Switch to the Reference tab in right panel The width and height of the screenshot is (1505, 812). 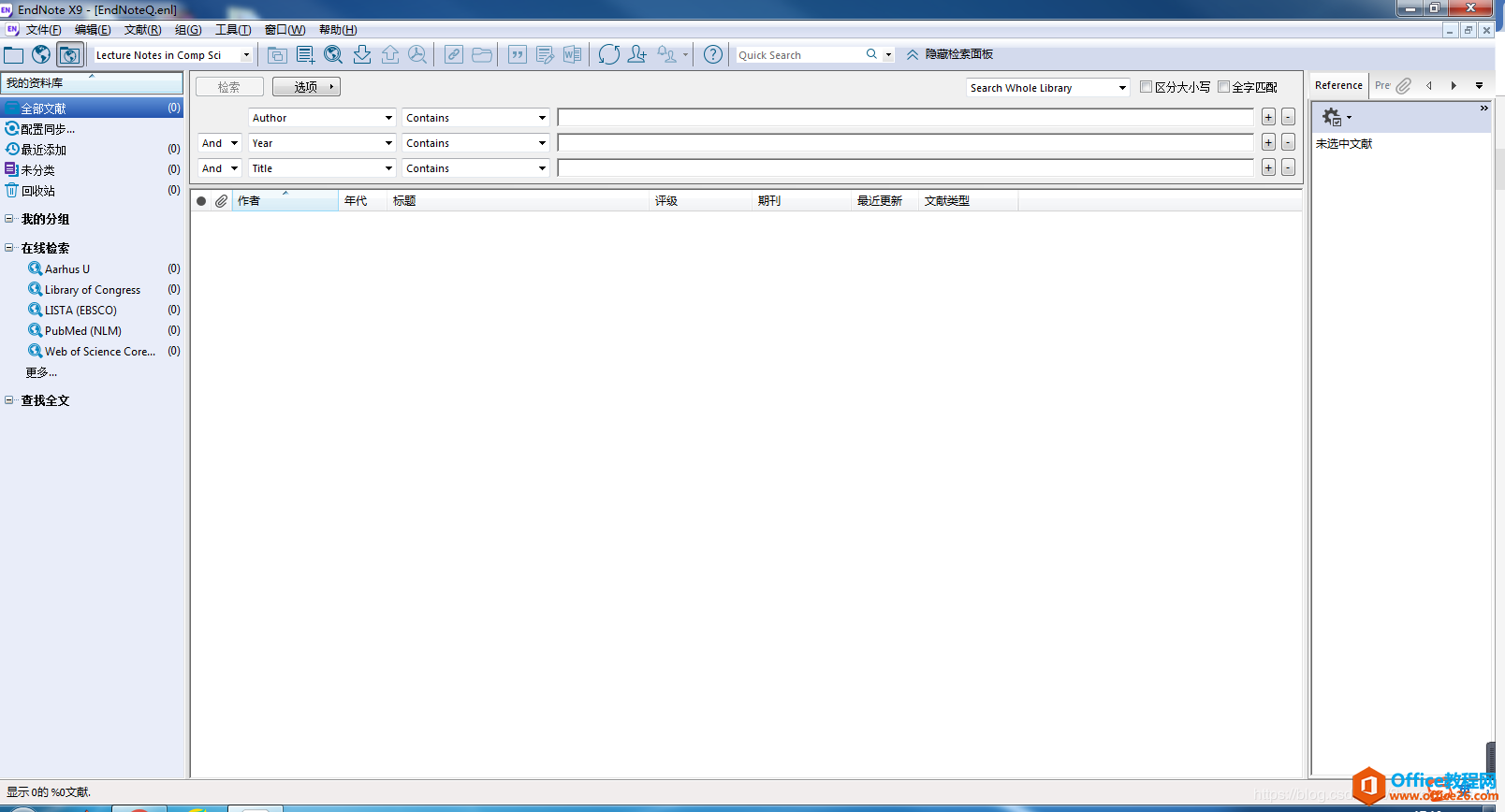(1338, 85)
